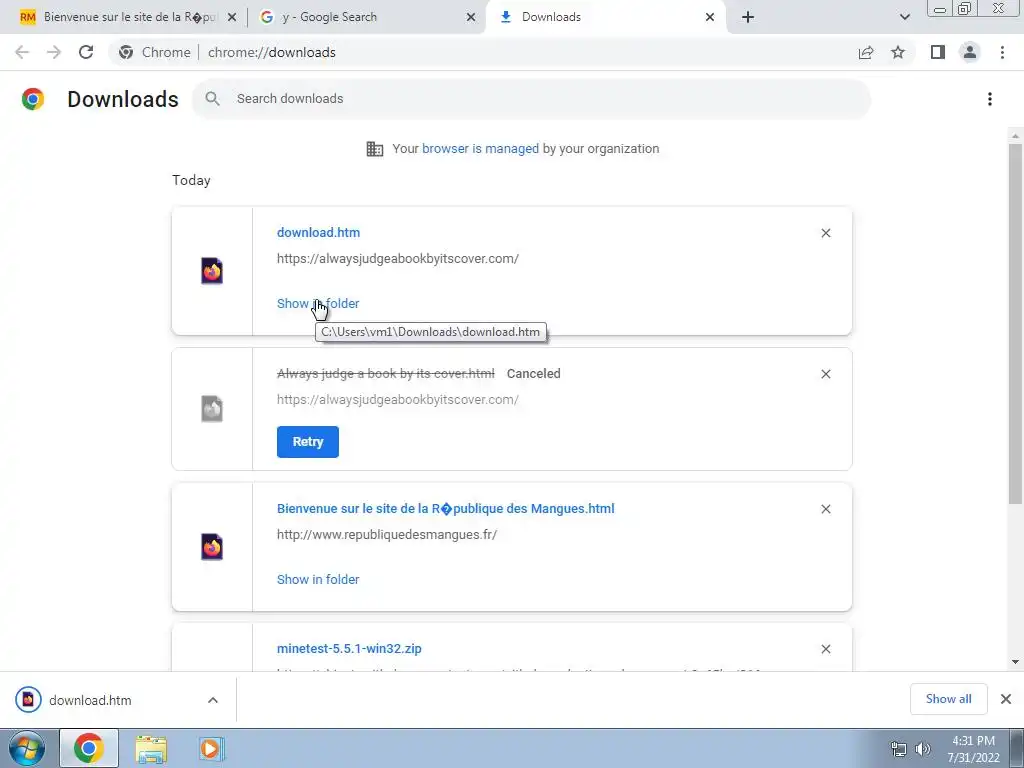Click the file icon of Bienvenue sur le site download

(x=212, y=547)
